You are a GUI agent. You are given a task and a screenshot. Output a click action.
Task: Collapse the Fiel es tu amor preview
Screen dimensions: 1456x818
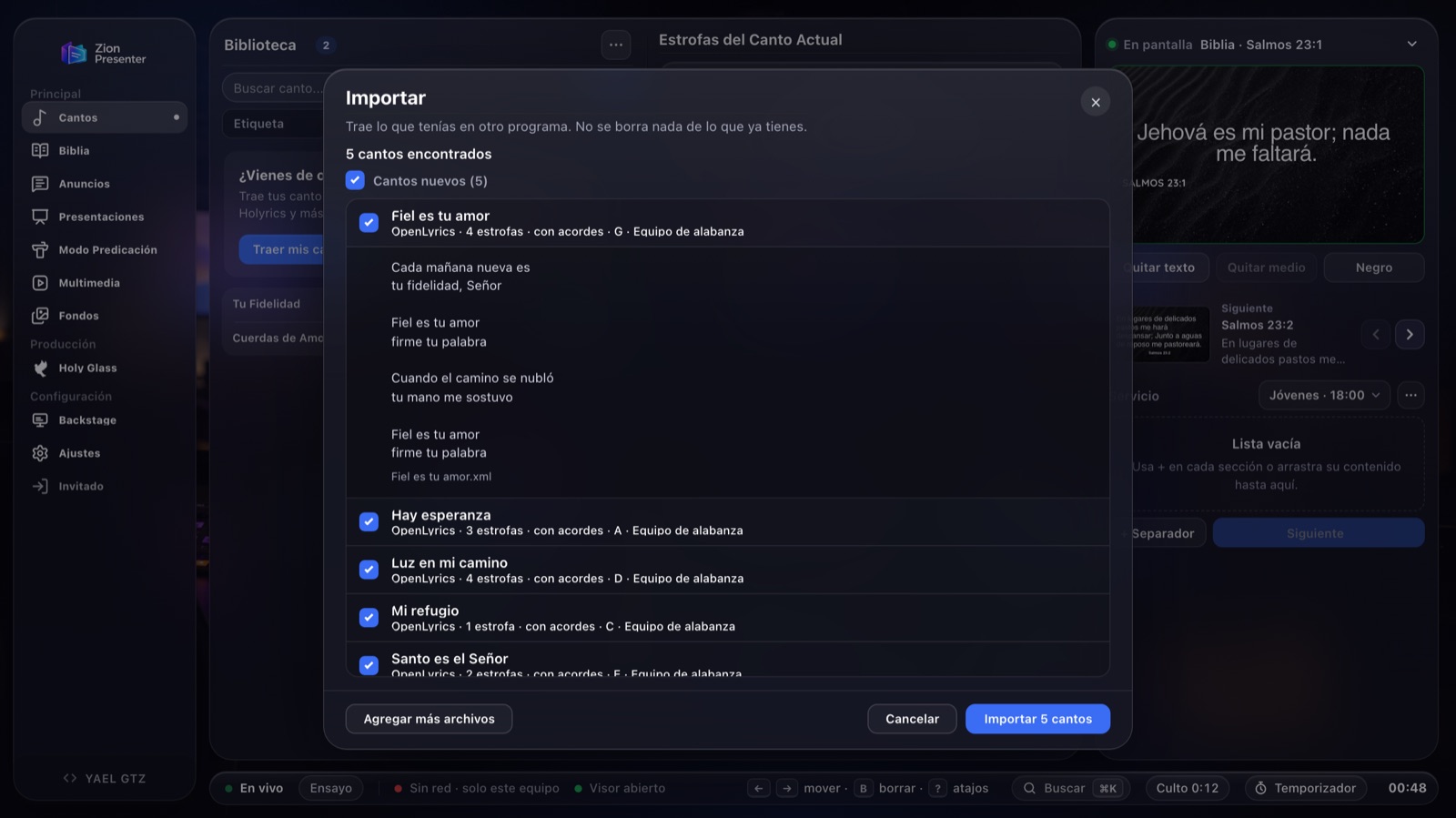[x=728, y=223]
